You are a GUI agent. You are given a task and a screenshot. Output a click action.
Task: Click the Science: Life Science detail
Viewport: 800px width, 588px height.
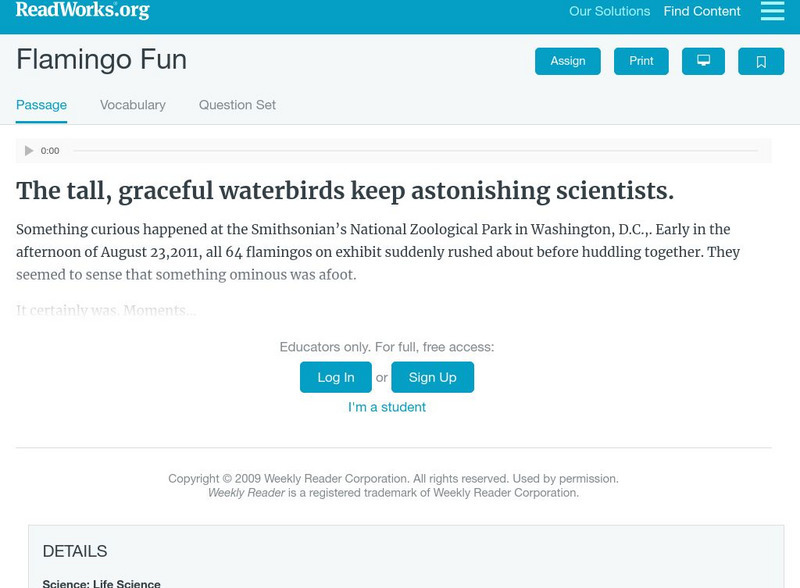(x=101, y=583)
